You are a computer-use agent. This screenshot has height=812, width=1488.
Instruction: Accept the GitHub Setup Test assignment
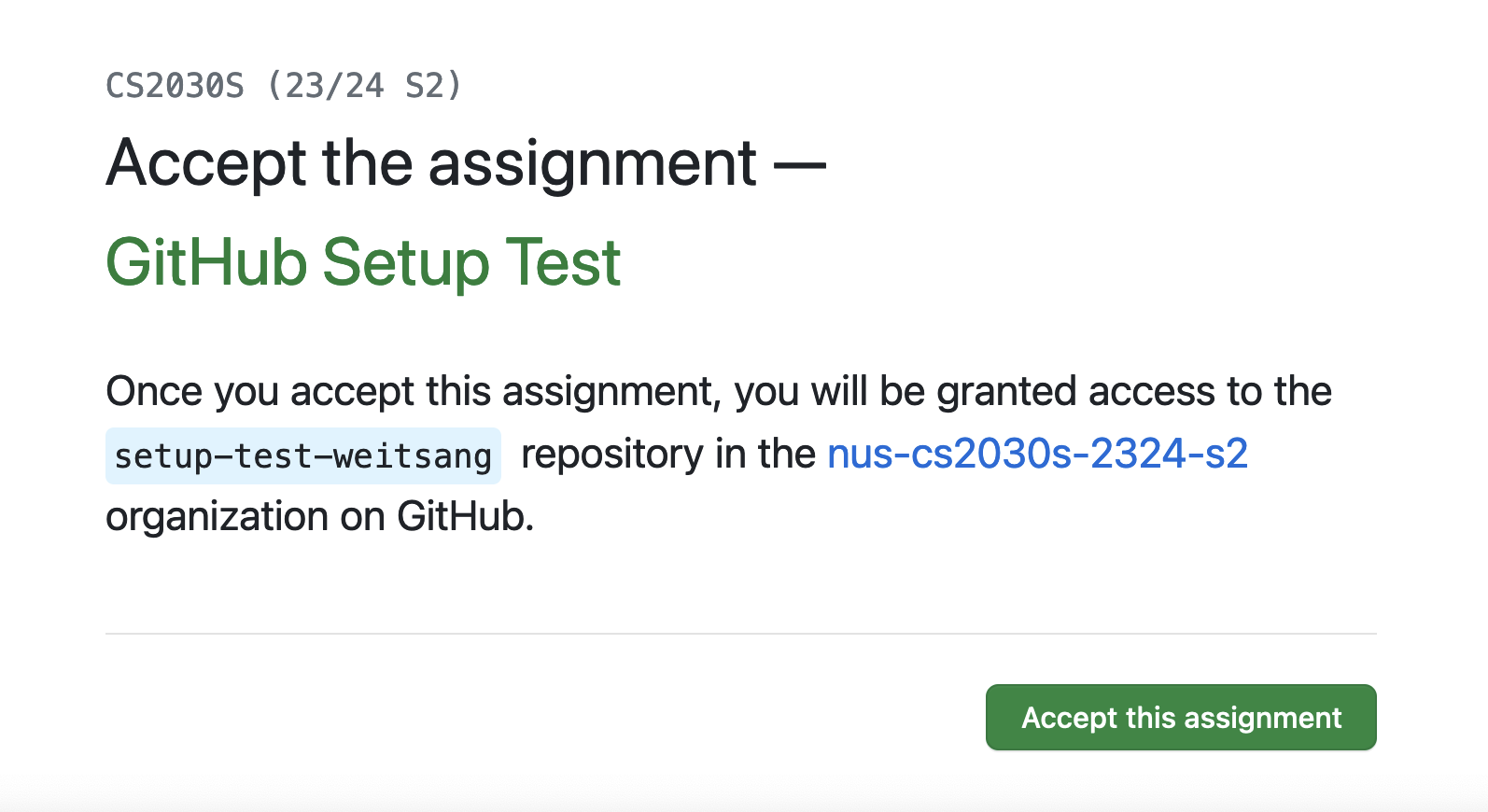pyautogui.click(x=1180, y=717)
